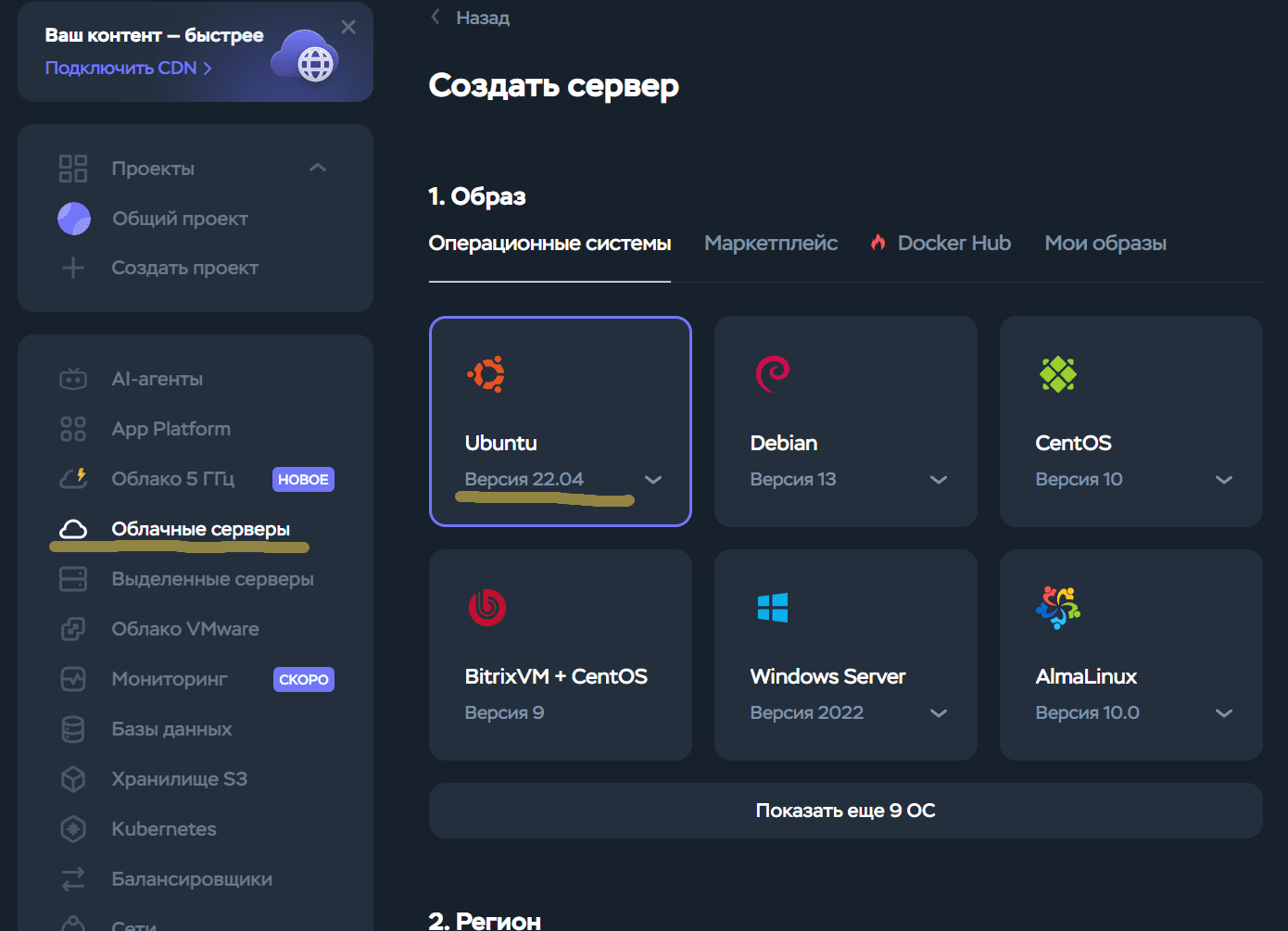This screenshot has height=931, width=1288.
Task: Click the Базы данных database icon
Action: [x=73, y=729]
